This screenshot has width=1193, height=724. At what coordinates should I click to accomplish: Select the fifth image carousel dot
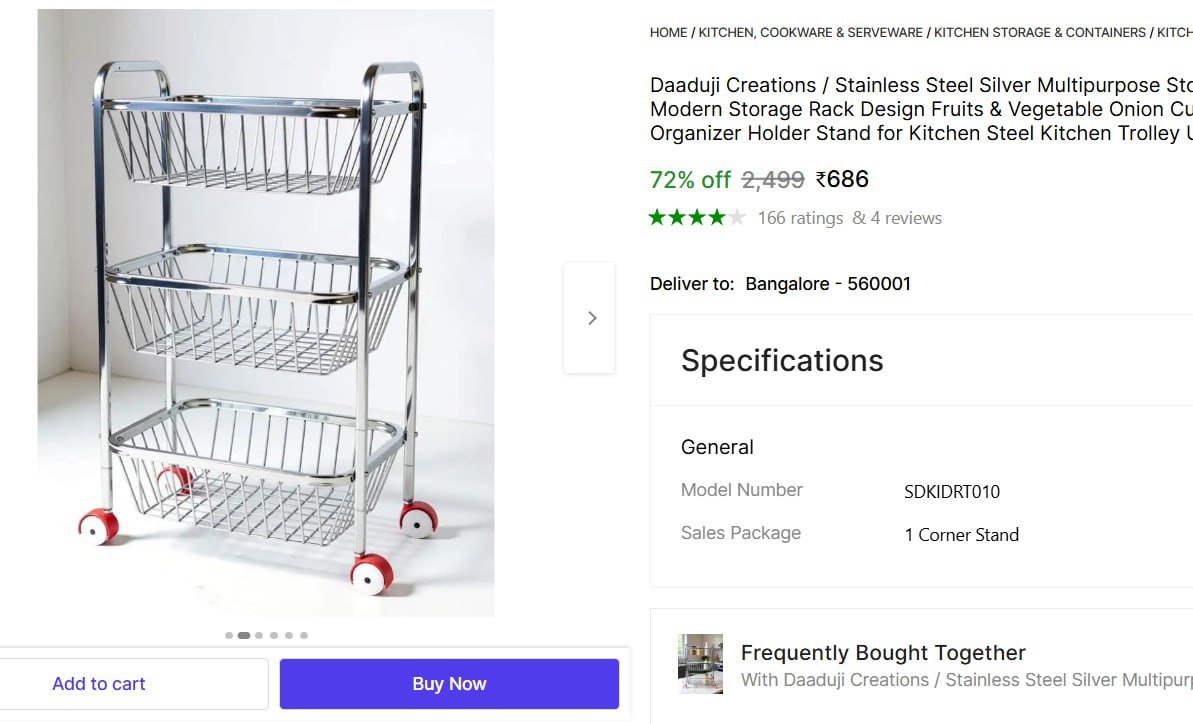[289, 635]
